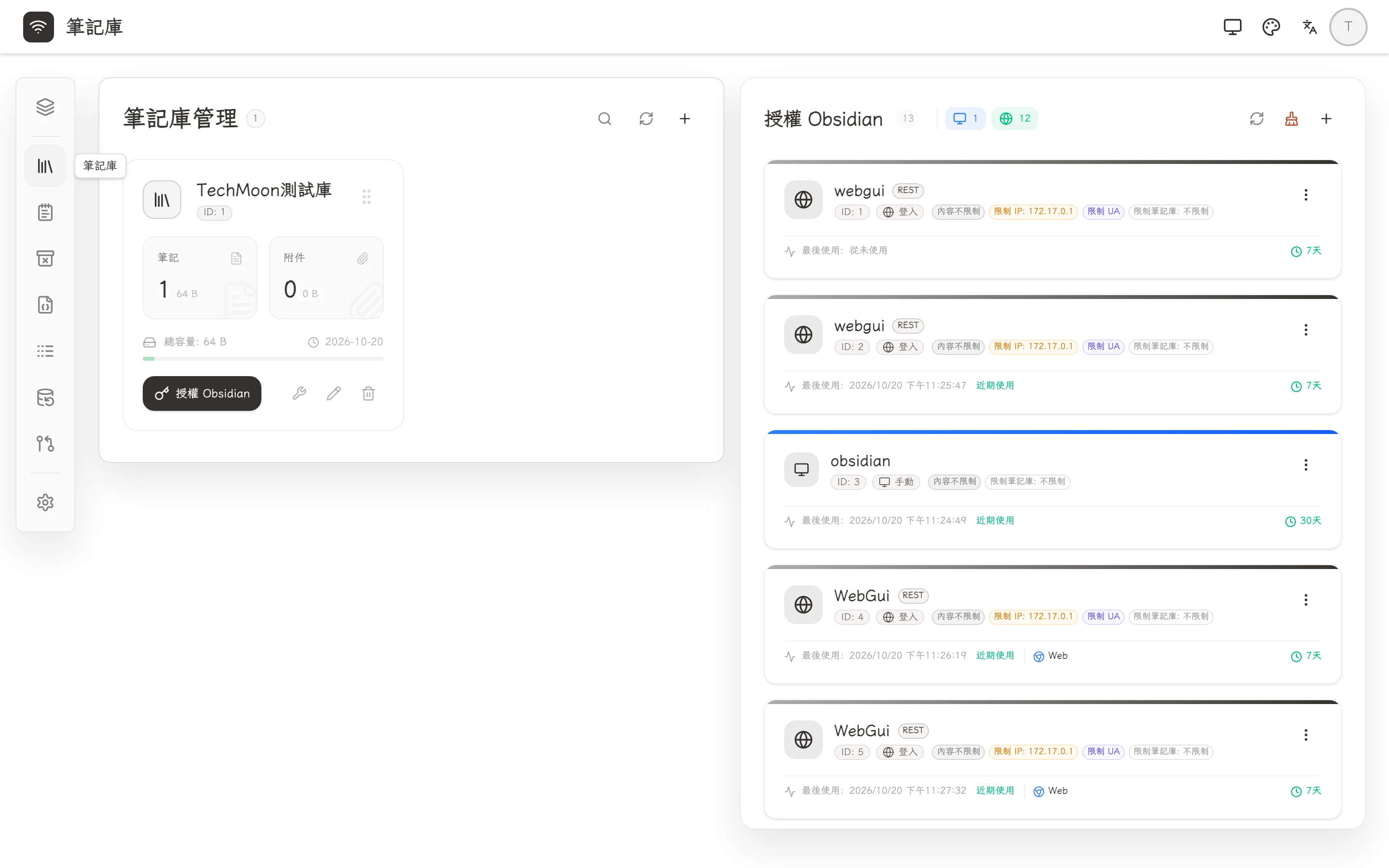
Task: Switch display mode with monitor icon
Action: click(1232, 27)
